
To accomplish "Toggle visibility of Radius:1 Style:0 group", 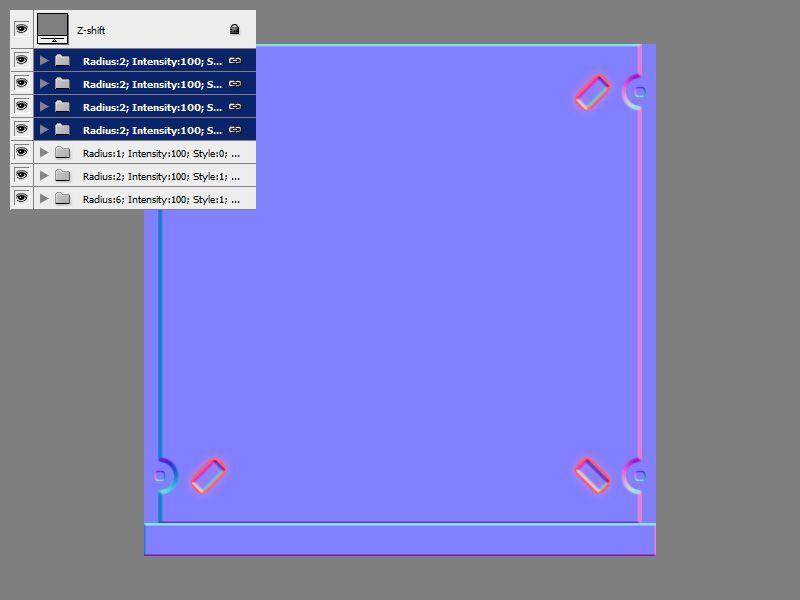I will click(21, 152).
